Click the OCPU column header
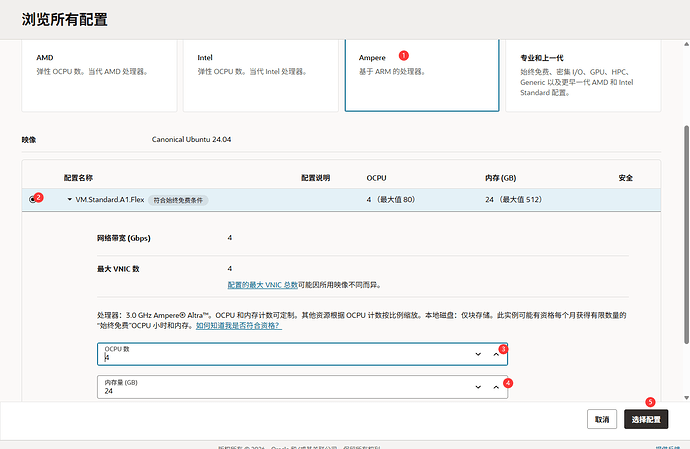The height and width of the screenshot is (449, 690). (x=376, y=178)
